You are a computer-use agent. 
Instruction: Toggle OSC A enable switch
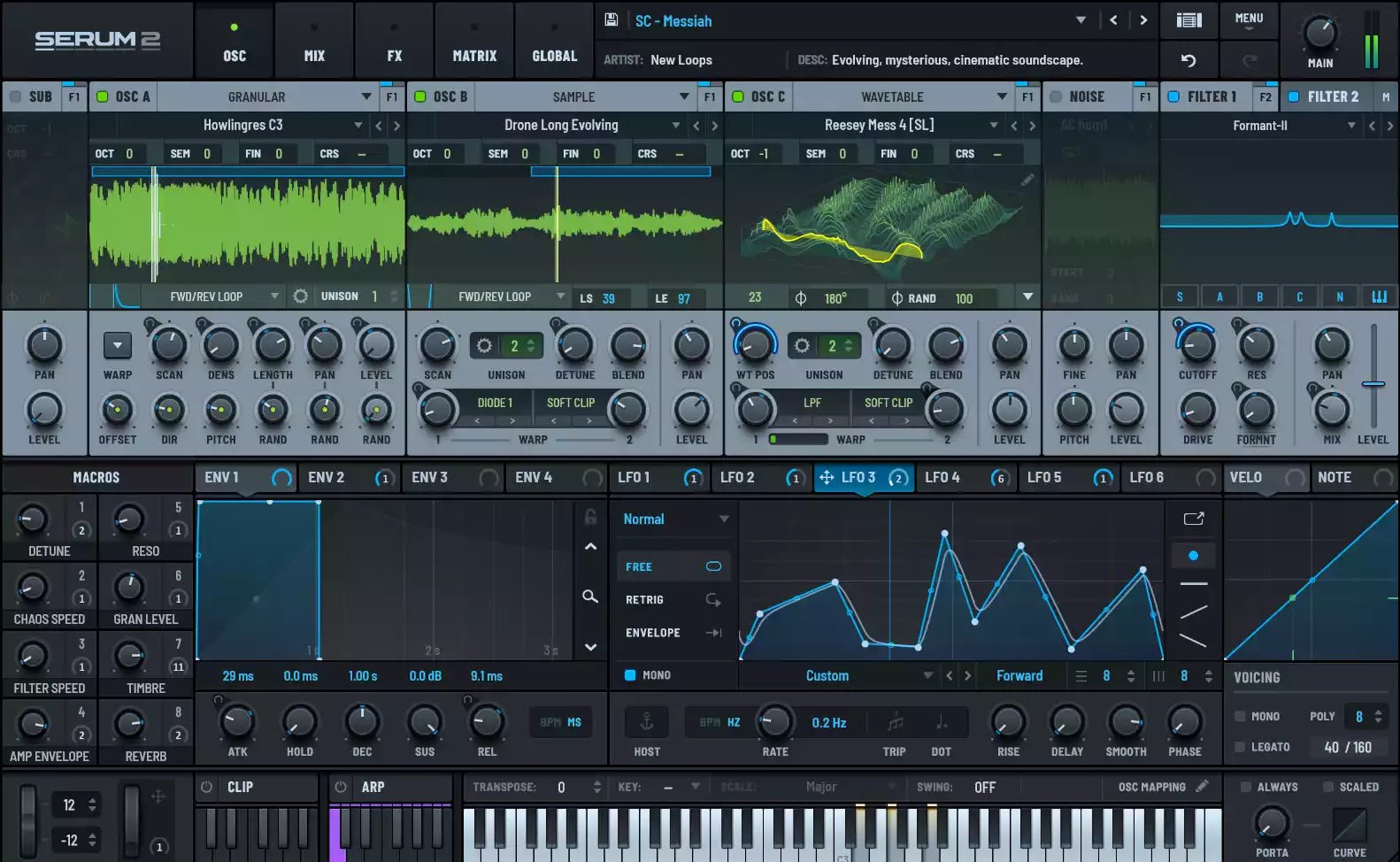(x=103, y=96)
